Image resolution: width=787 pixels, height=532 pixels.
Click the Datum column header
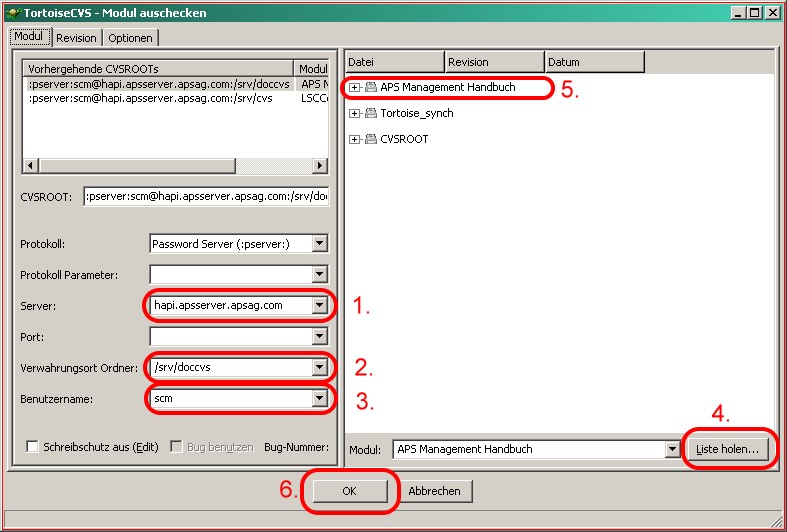(x=594, y=62)
